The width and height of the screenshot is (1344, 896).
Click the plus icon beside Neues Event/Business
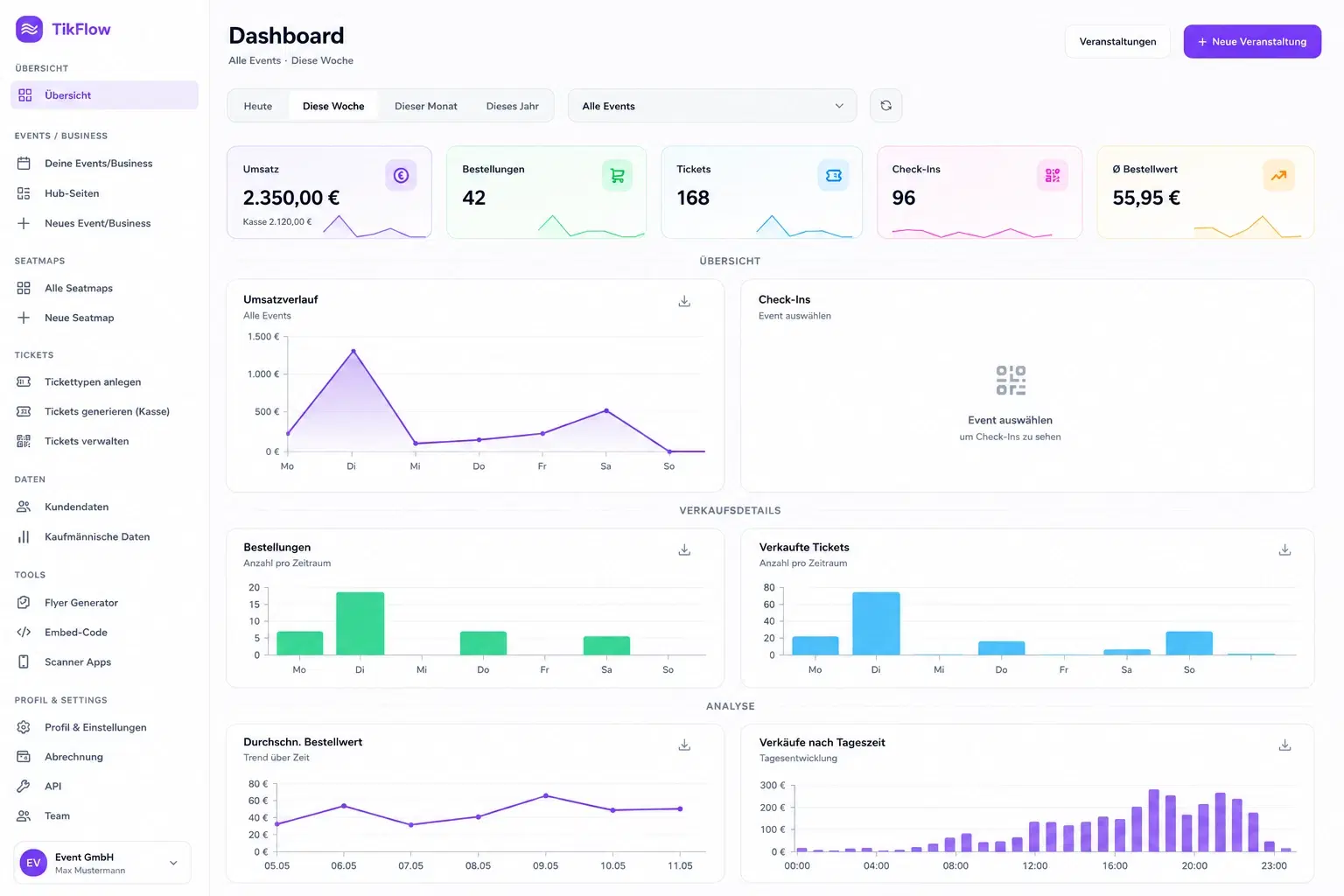(24, 223)
